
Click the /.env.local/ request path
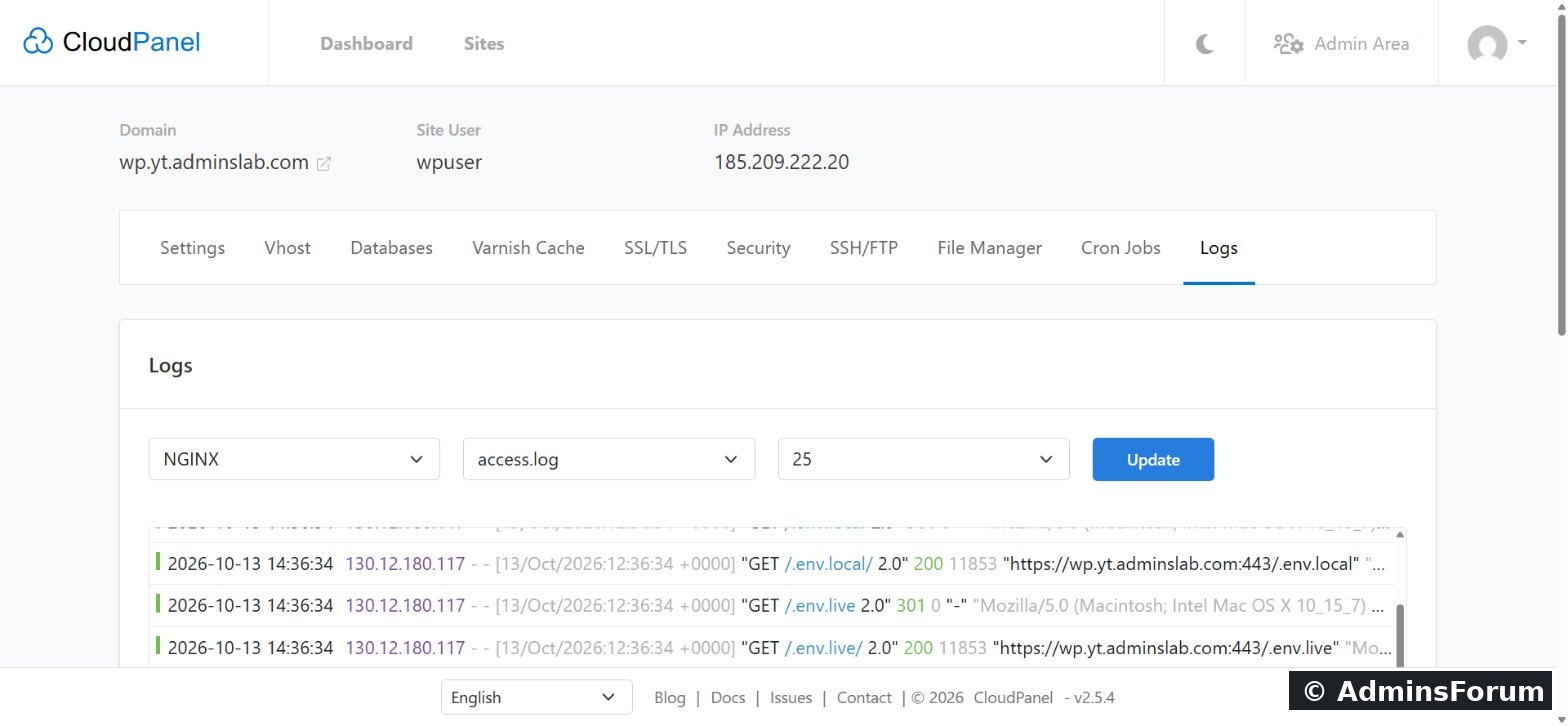click(829, 563)
